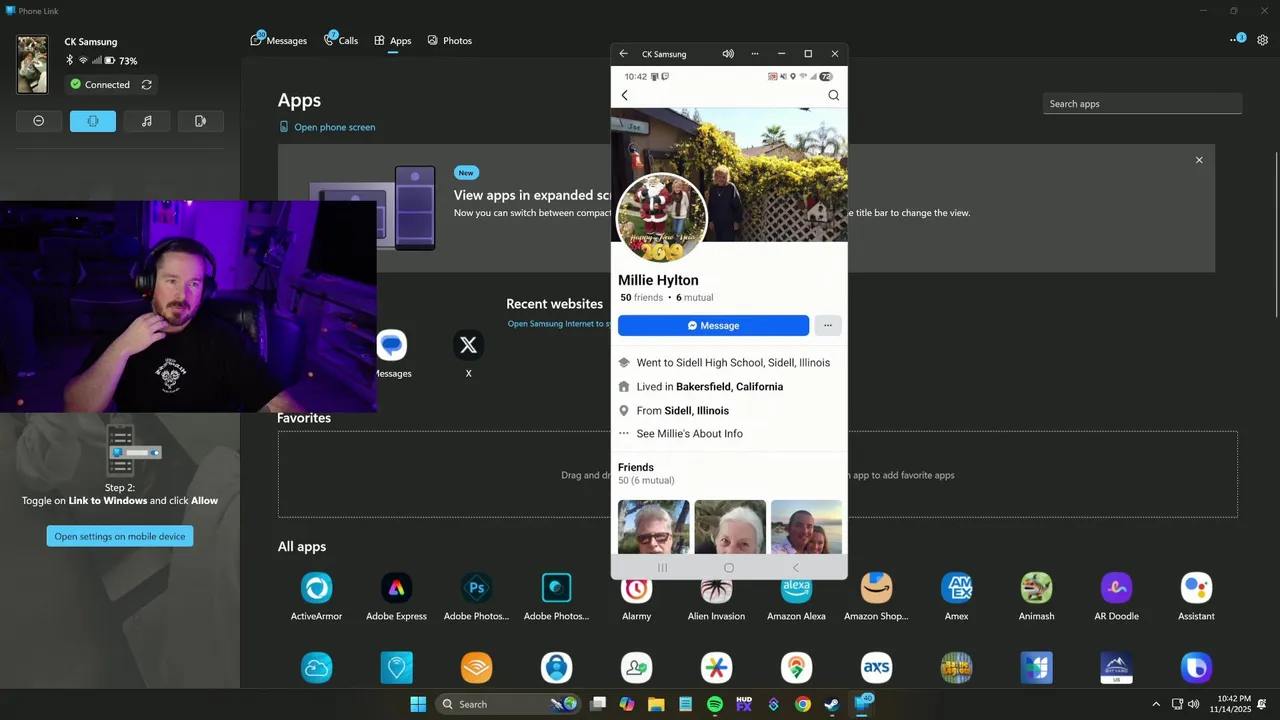Launch Google Assistant app
This screenshot has height=720, width=1280.
1196,588
